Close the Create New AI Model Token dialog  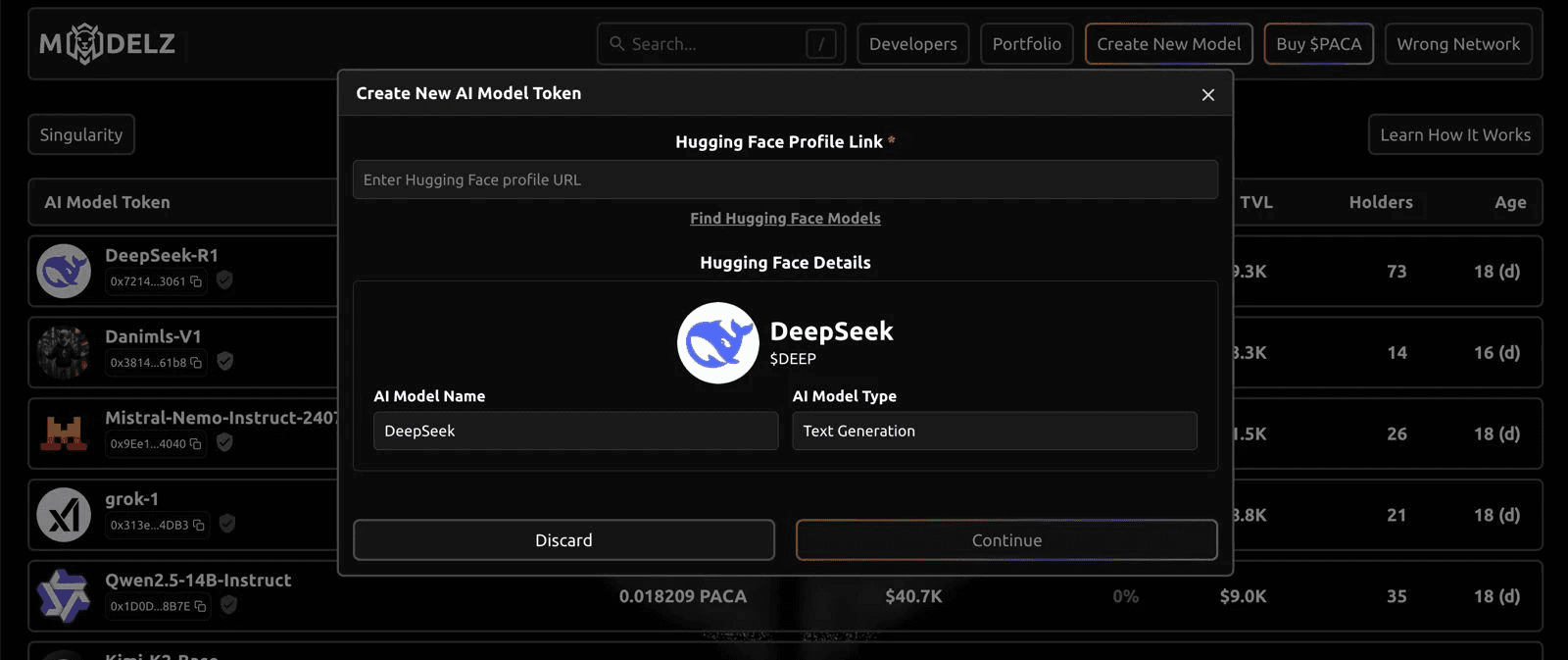[1207, 94]
